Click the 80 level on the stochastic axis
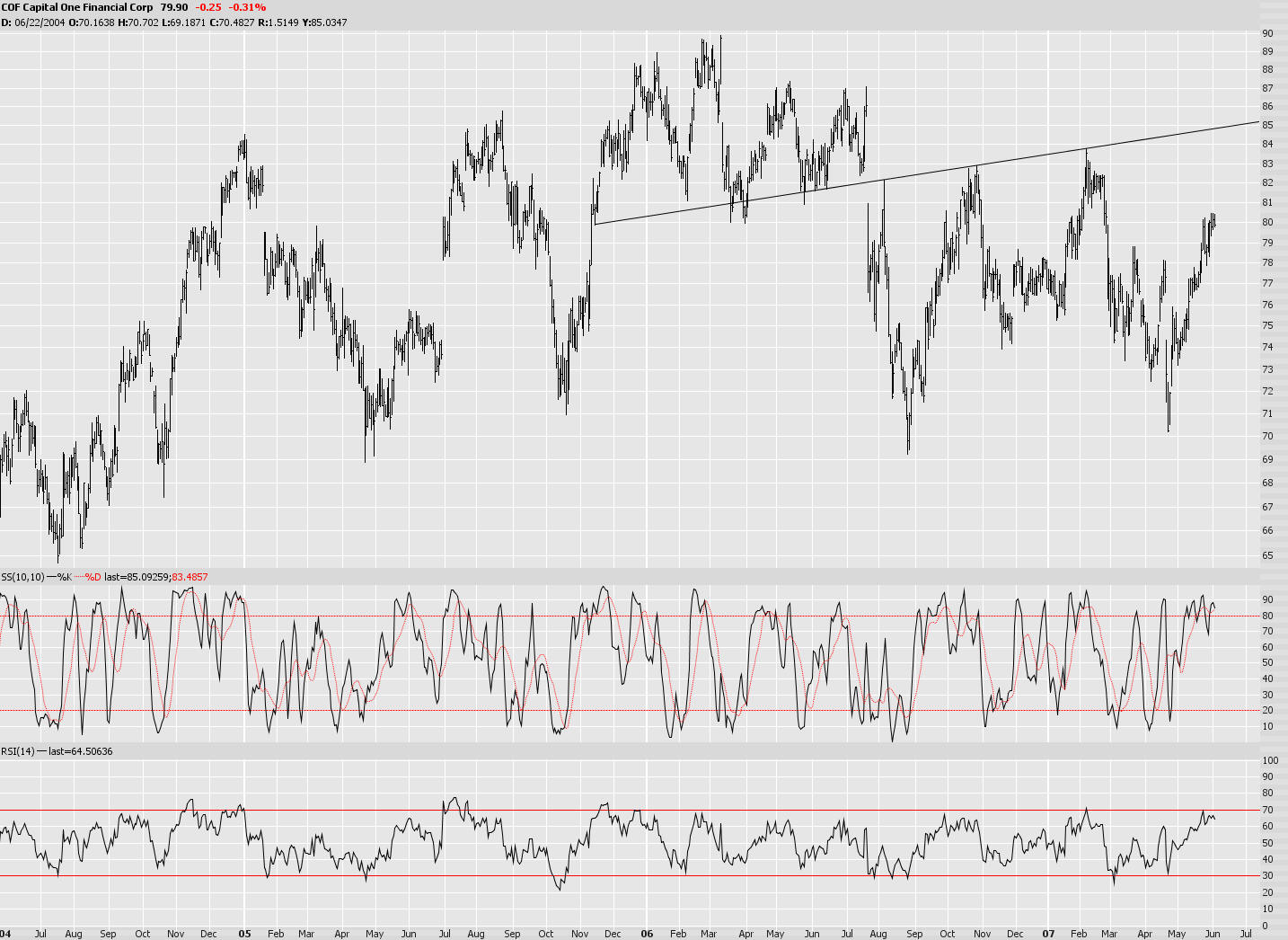Screen dimensions: 1288x940 coord(1267,616)
